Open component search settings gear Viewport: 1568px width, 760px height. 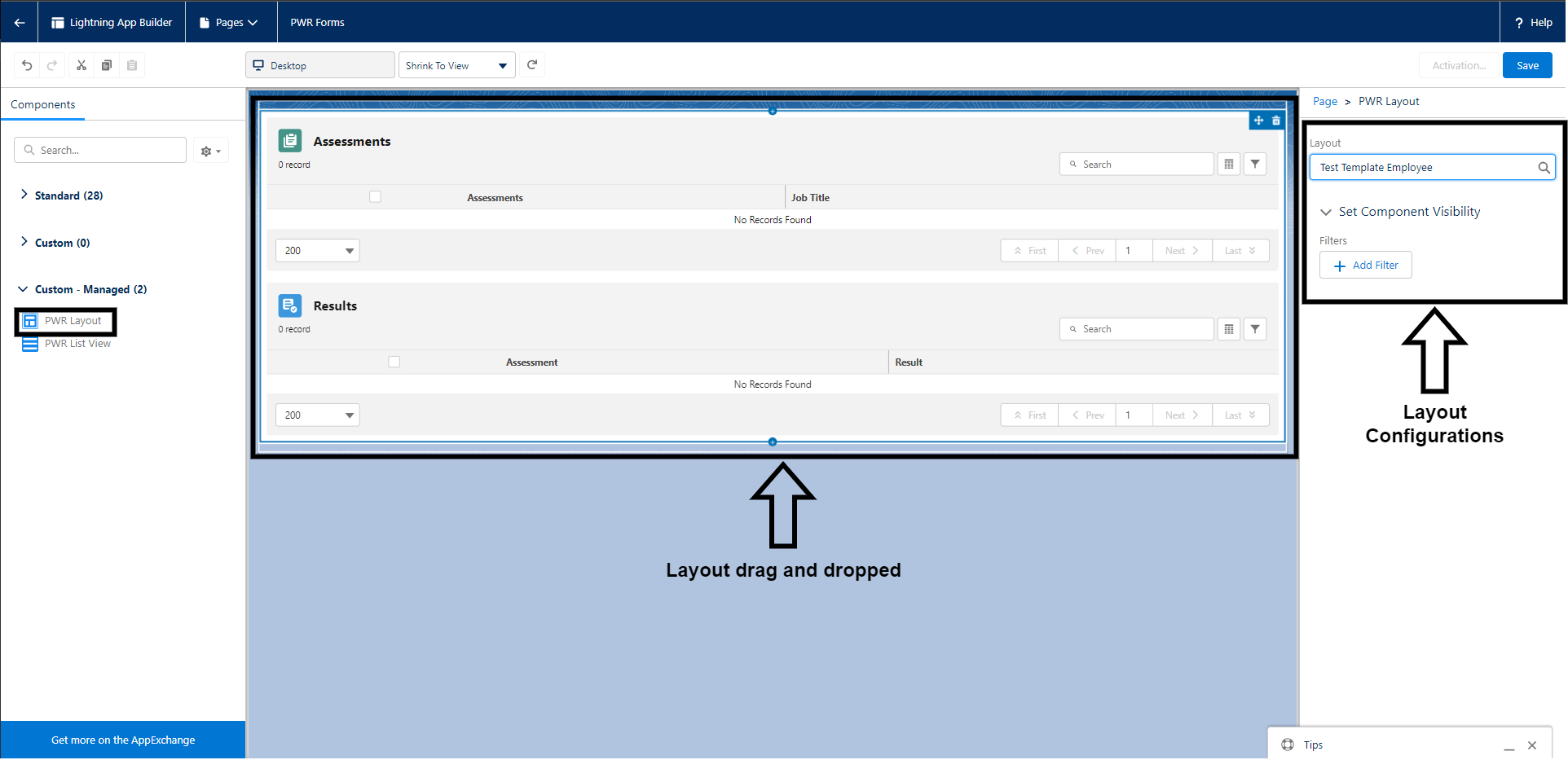coord(211,151)
